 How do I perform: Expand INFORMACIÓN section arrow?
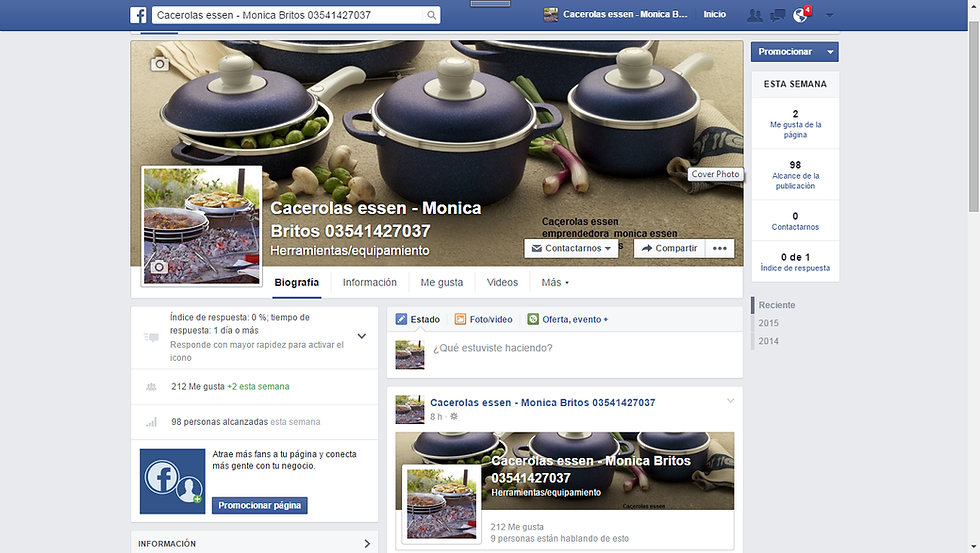pyautogui.click(x=367, y=544)
